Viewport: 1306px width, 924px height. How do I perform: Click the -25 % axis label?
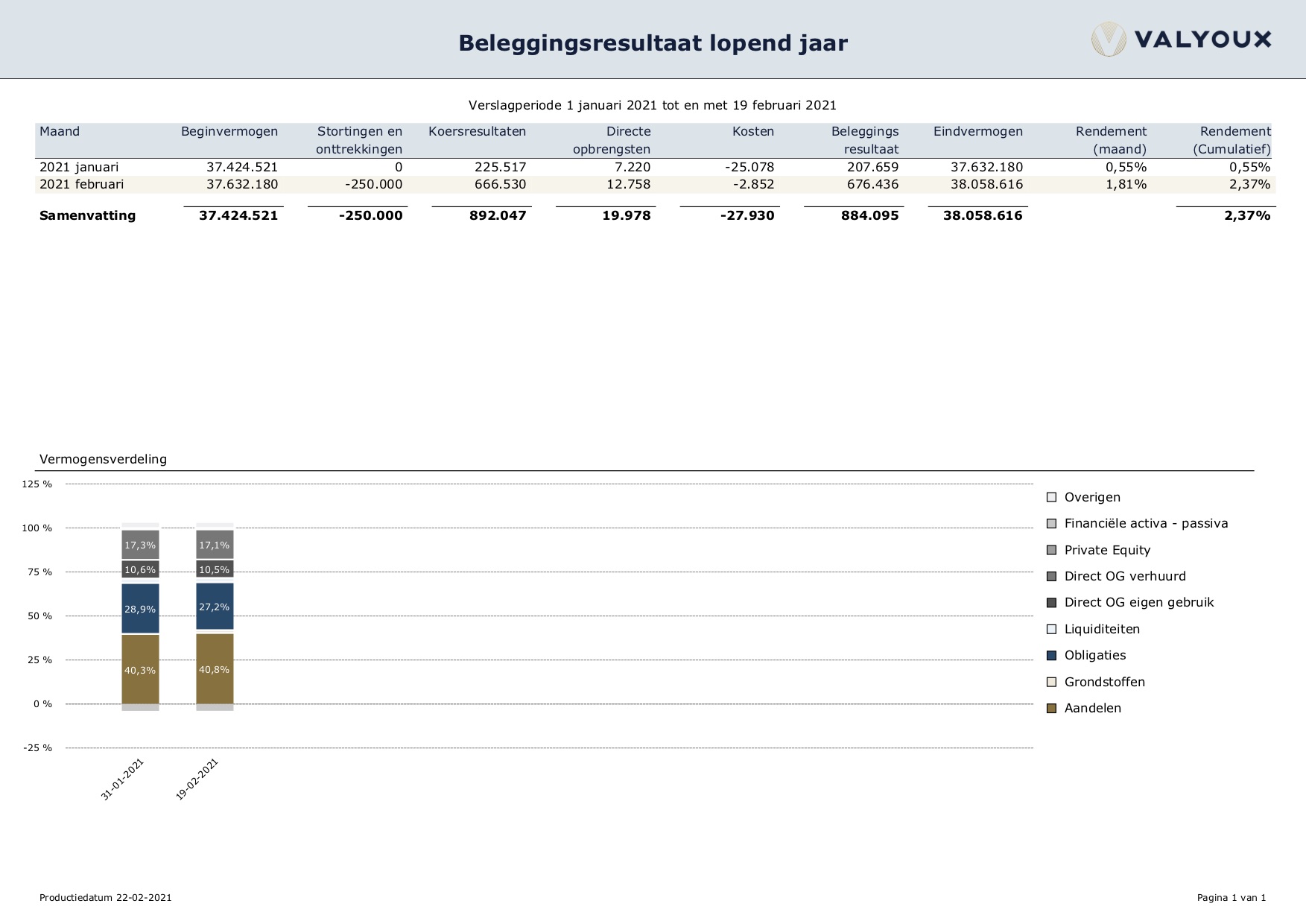point(37,747)
